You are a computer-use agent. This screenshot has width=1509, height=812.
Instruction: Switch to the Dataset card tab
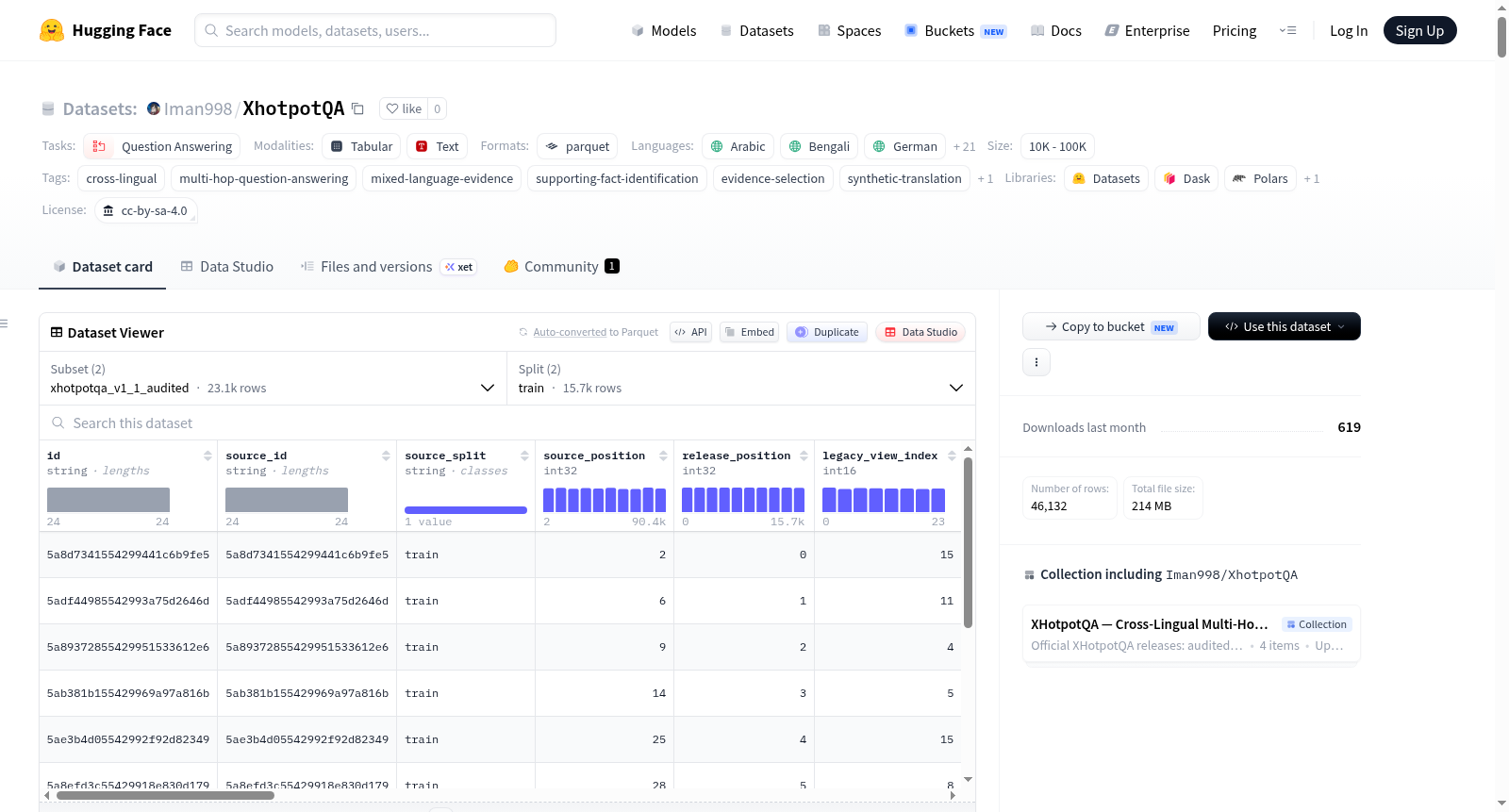(102, 267)
